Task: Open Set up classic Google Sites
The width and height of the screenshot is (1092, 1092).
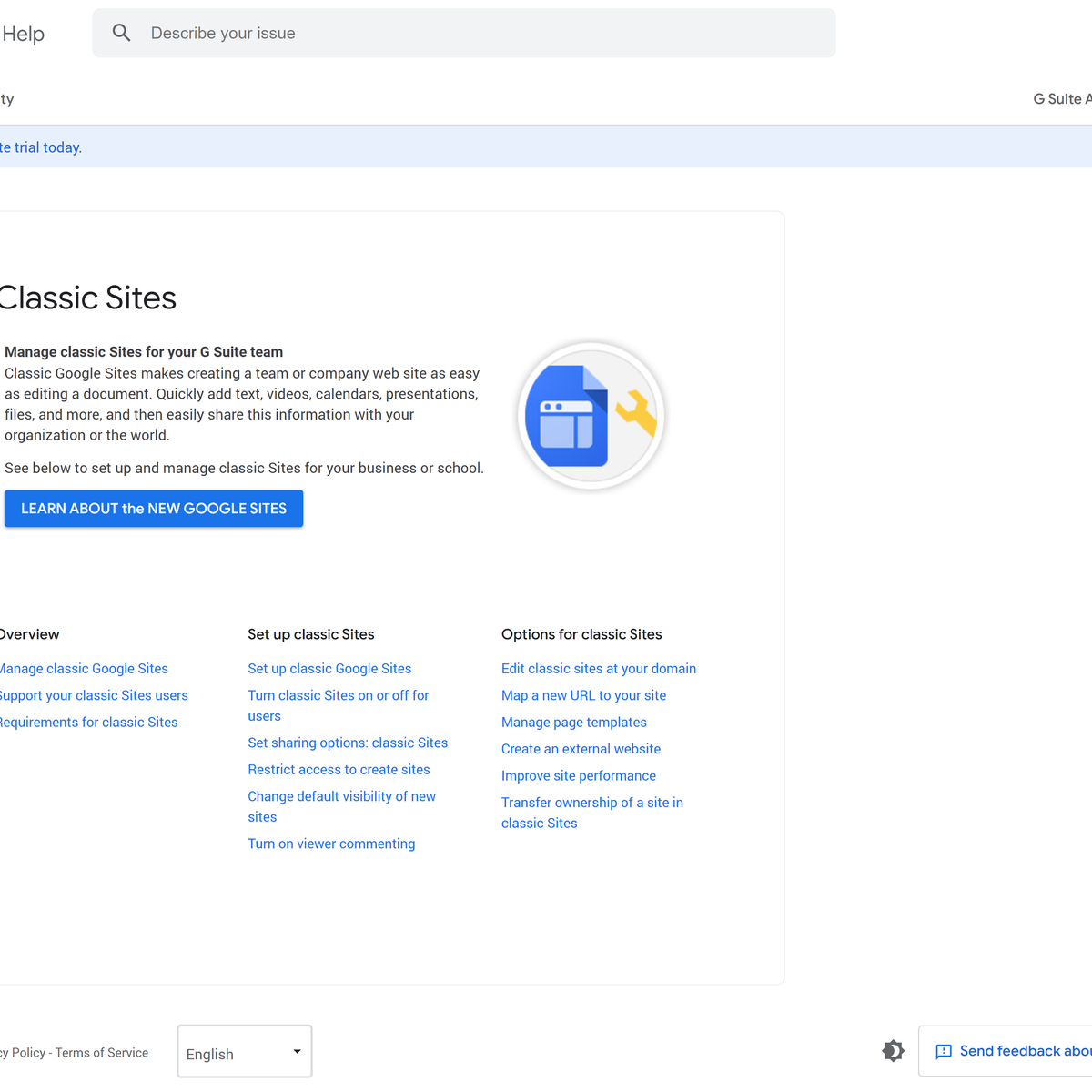Action: click(x=329, y=668)
